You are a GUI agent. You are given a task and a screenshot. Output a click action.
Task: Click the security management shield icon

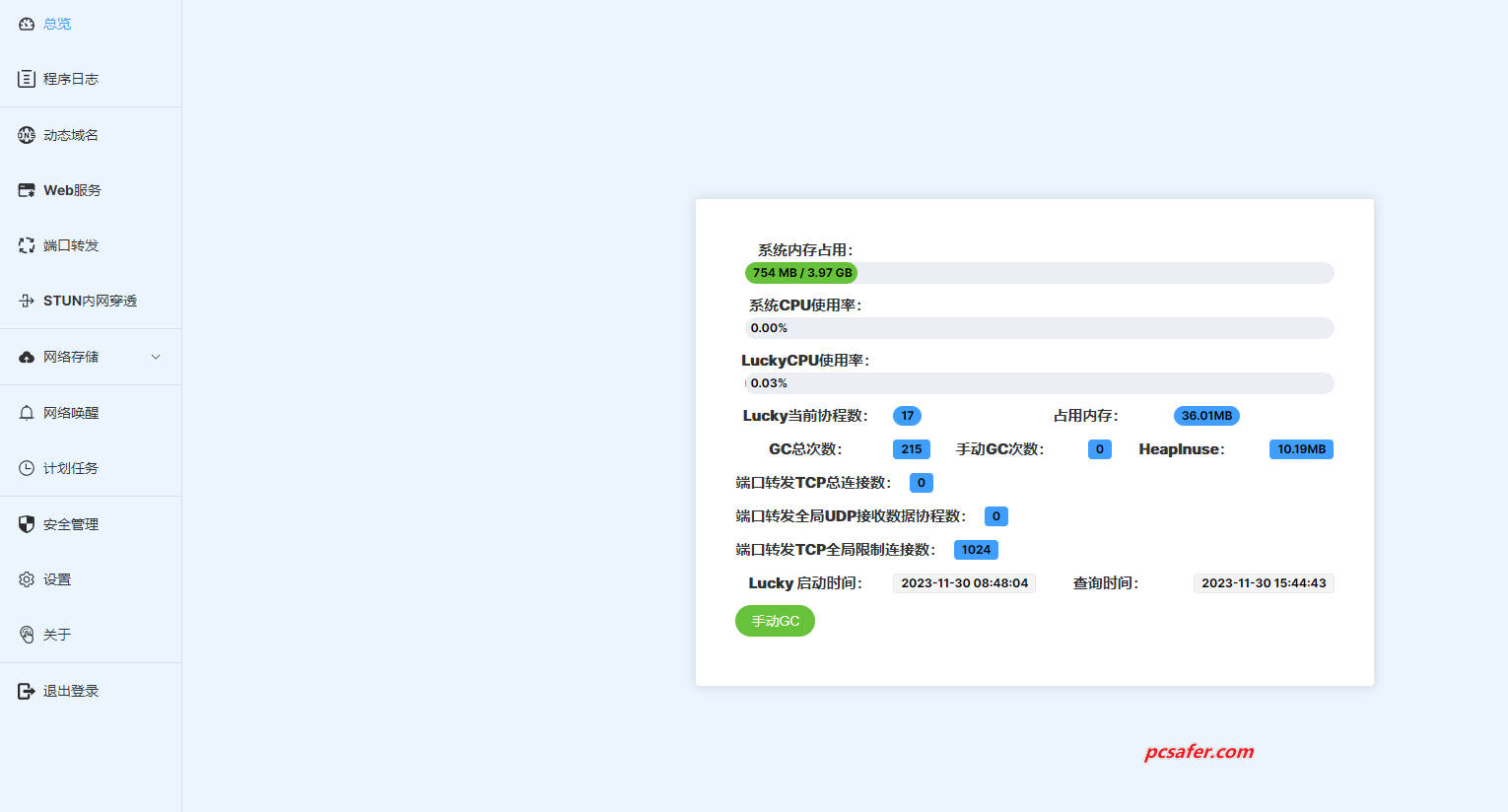click(x=27, y=524)
